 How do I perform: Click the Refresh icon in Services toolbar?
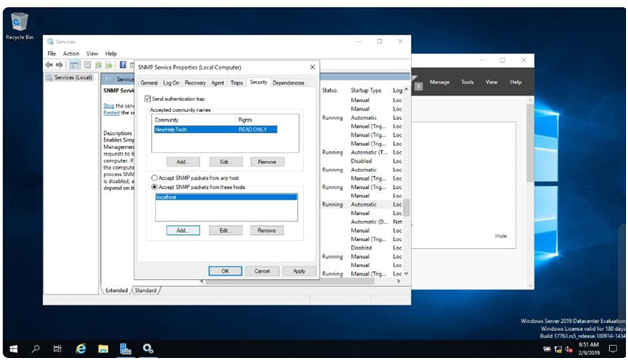pos(98,65)
